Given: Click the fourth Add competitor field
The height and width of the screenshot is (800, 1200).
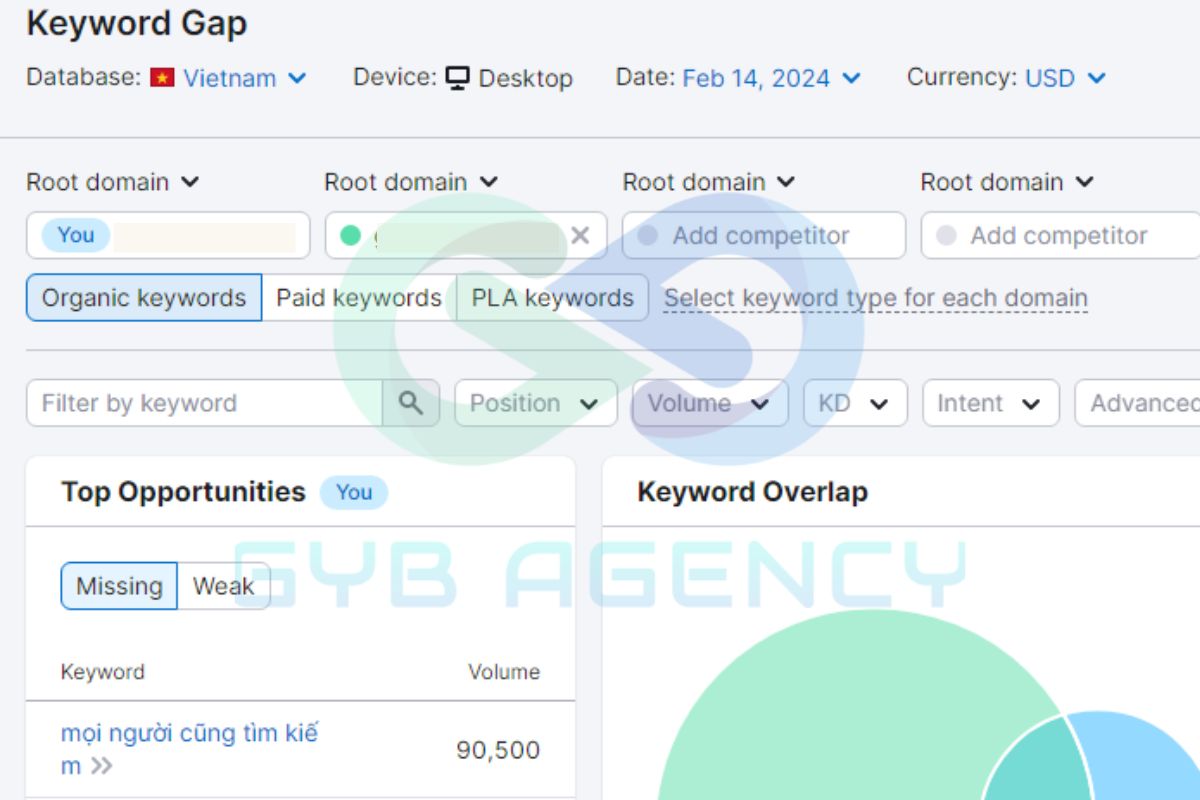Looking at the screenshot, I should pyautogui.click(x=1060, y=236).
